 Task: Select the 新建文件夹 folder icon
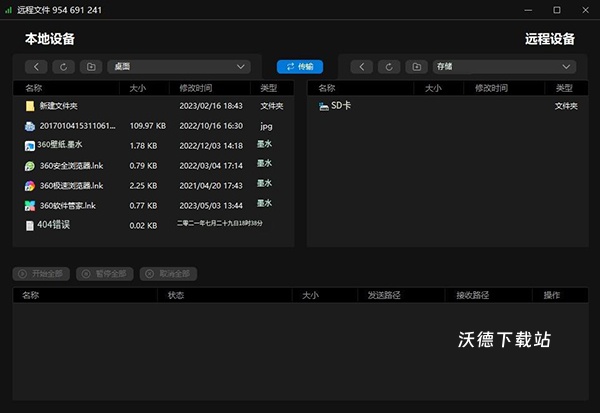point(30,106)
